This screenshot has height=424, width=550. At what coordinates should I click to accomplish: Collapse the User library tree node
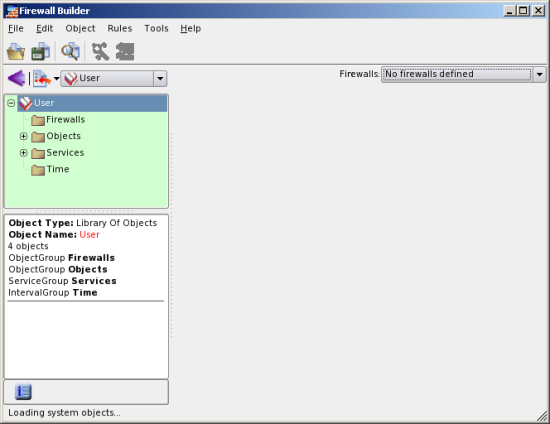tap(11, 103)
